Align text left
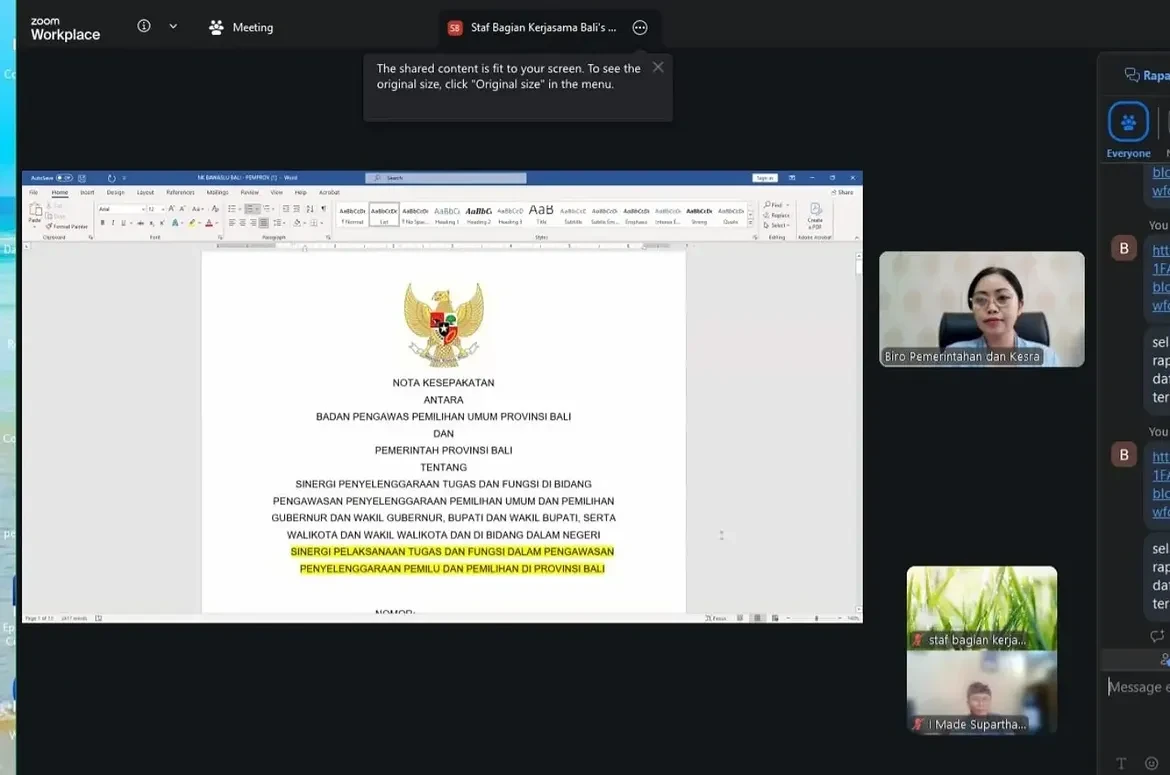1170x775 pixels. 232,223
